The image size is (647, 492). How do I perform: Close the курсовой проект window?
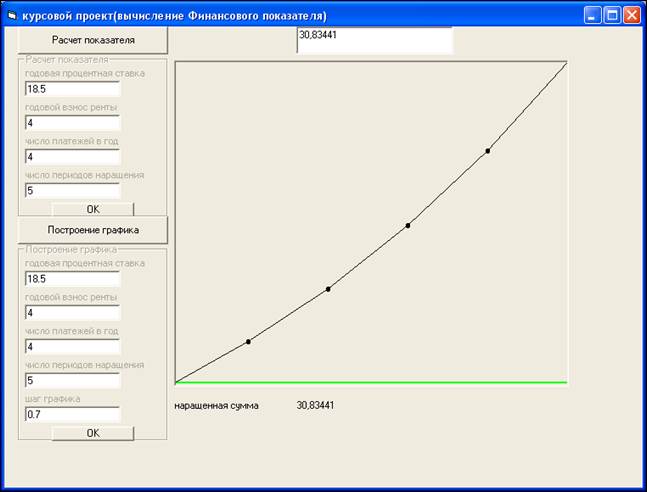click(x=633, y=16)
